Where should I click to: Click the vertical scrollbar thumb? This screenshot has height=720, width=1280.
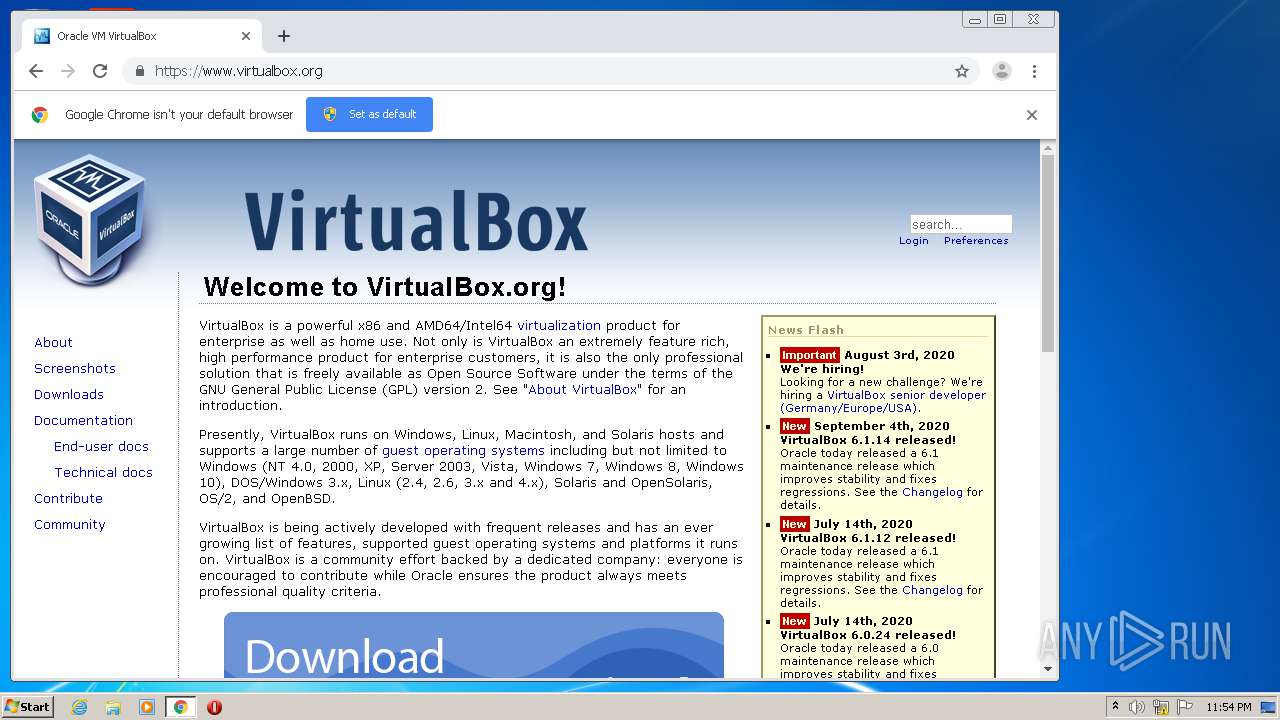click(1048, 253)
